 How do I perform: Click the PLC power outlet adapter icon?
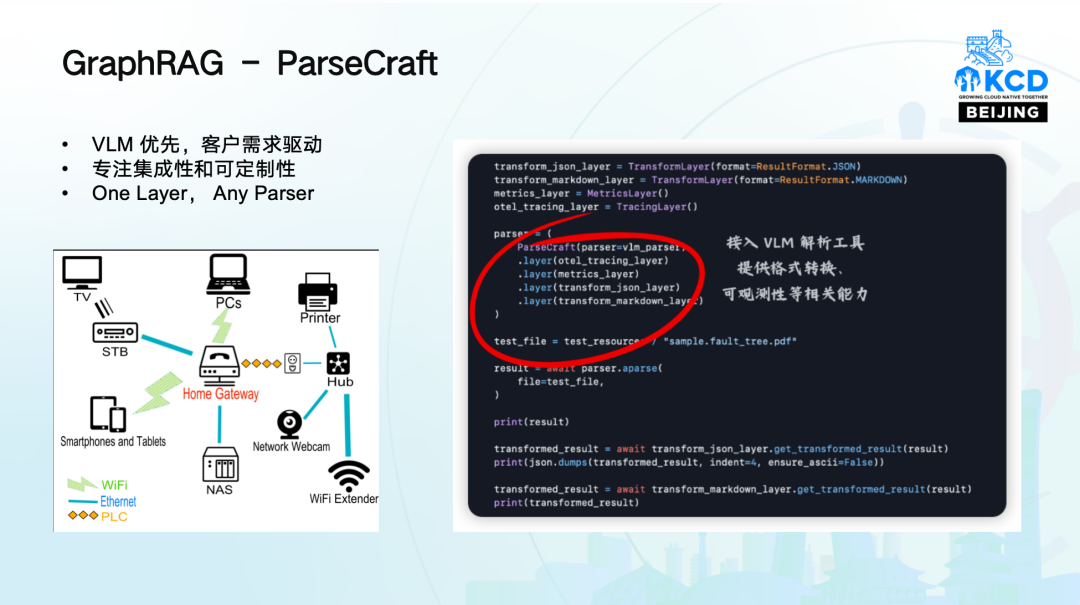[292, 363]
